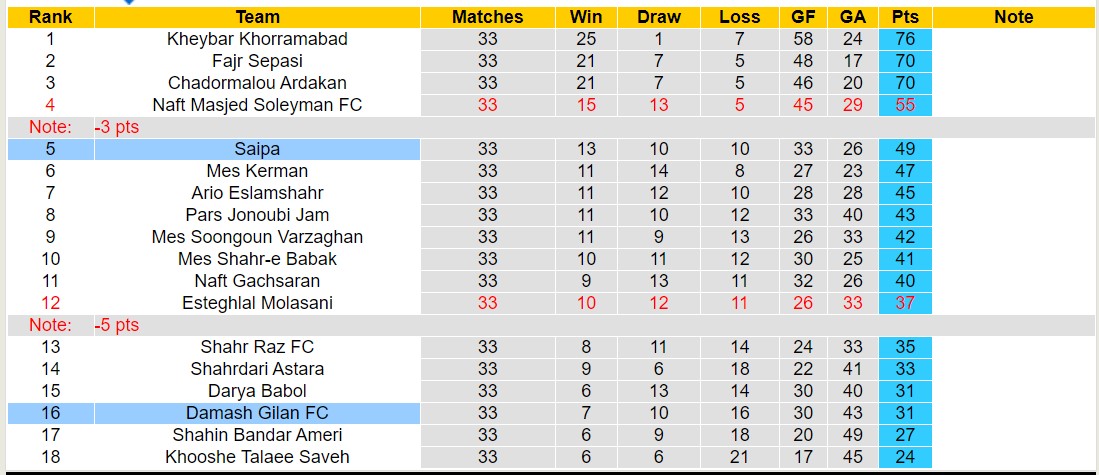Click the Team column header

(x=257, y=17)
